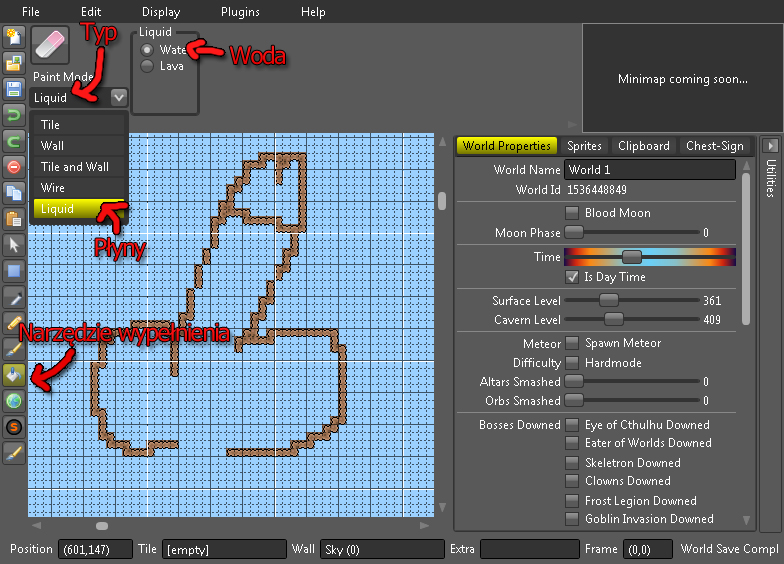Open the Paint Mode dropdown arrow
The height and width of the screenshot is (564, 784).
click(x=118, y=97)
